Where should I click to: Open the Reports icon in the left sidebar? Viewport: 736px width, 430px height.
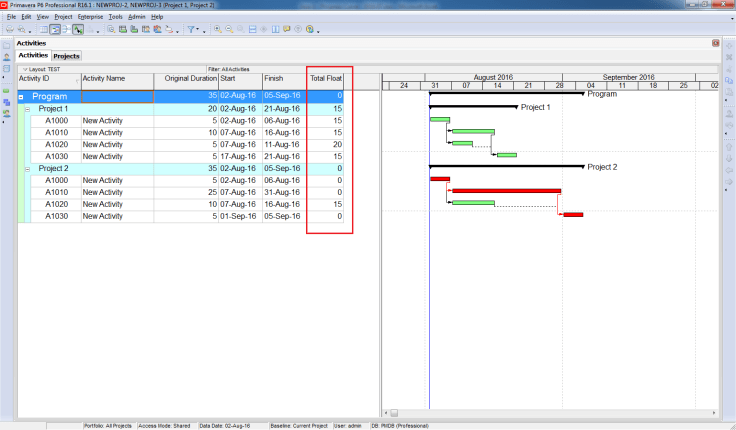coord(7,69)
